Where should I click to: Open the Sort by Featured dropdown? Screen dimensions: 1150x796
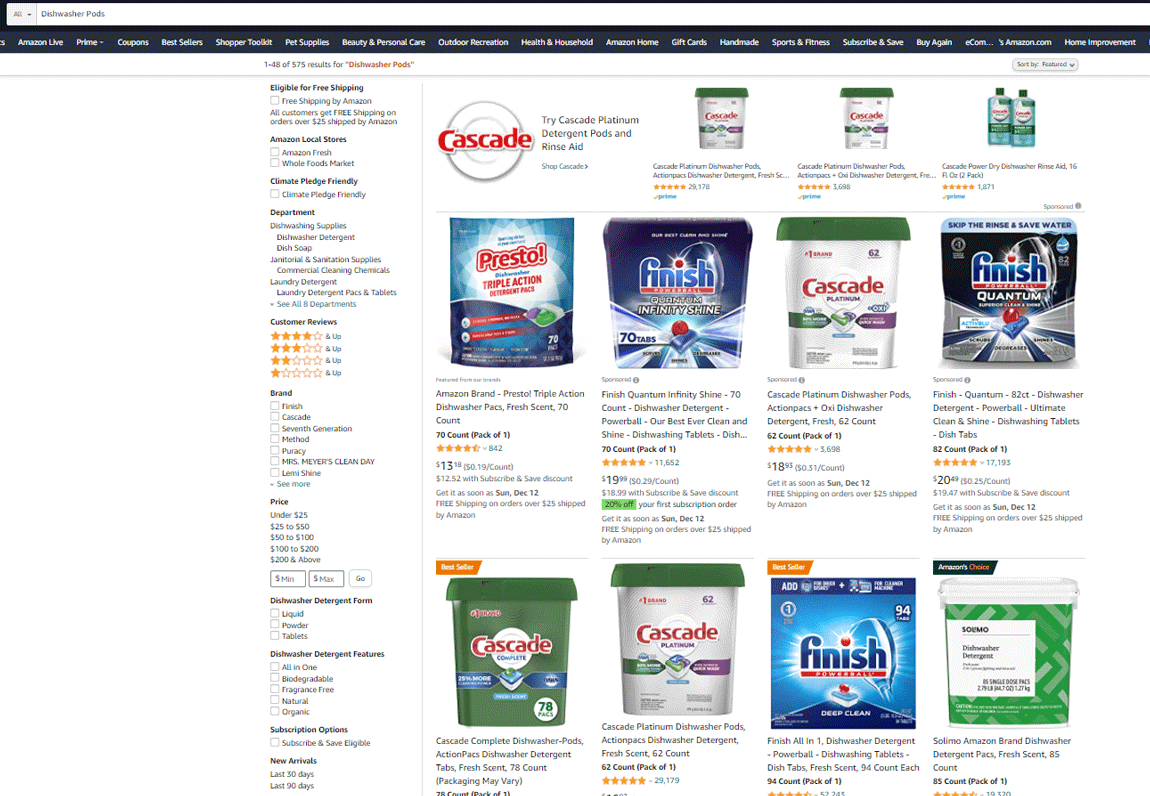pyautogui.click(x=1045, y=65)
